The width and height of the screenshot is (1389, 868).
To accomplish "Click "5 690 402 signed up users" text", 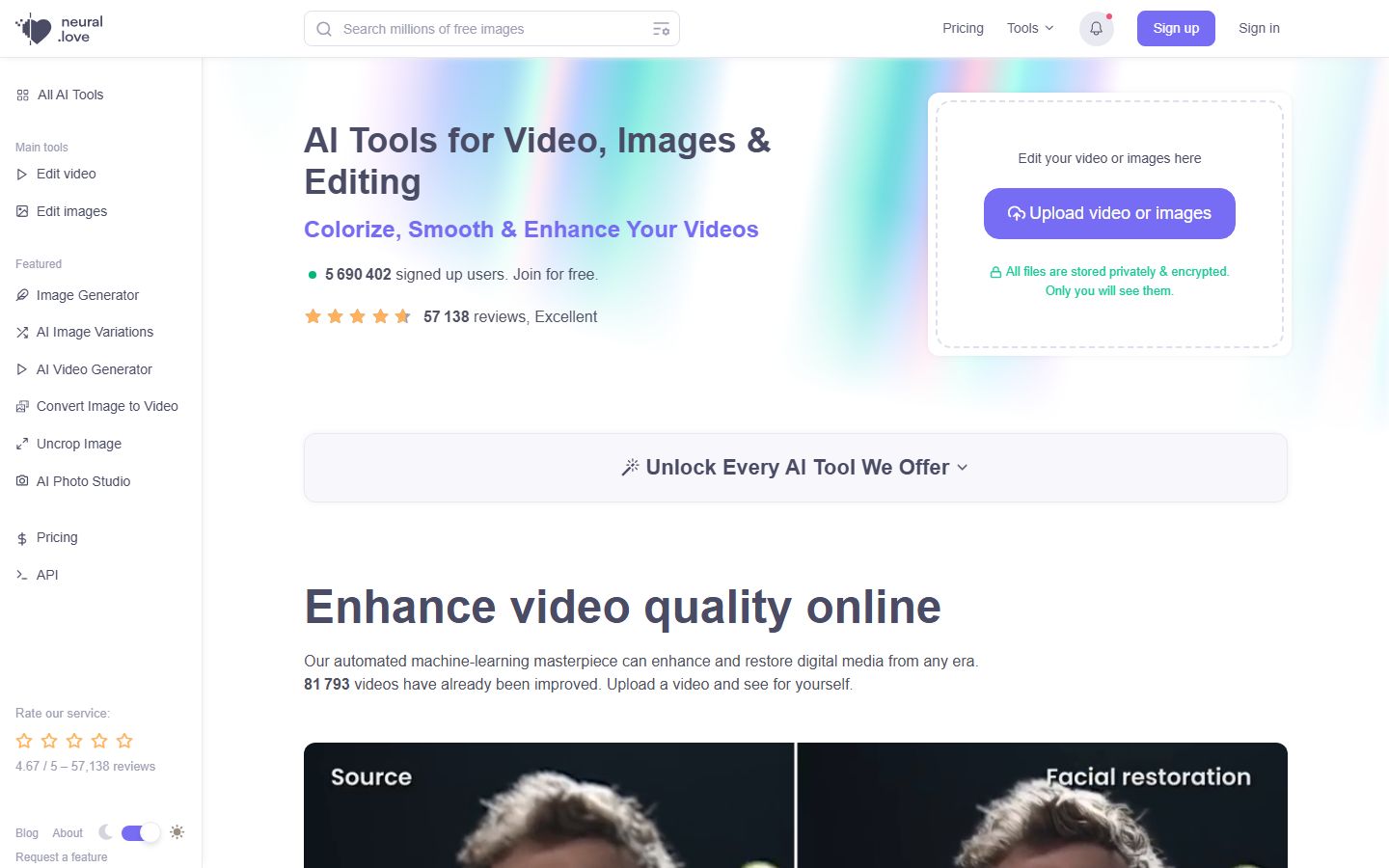I will click(415, 275).
